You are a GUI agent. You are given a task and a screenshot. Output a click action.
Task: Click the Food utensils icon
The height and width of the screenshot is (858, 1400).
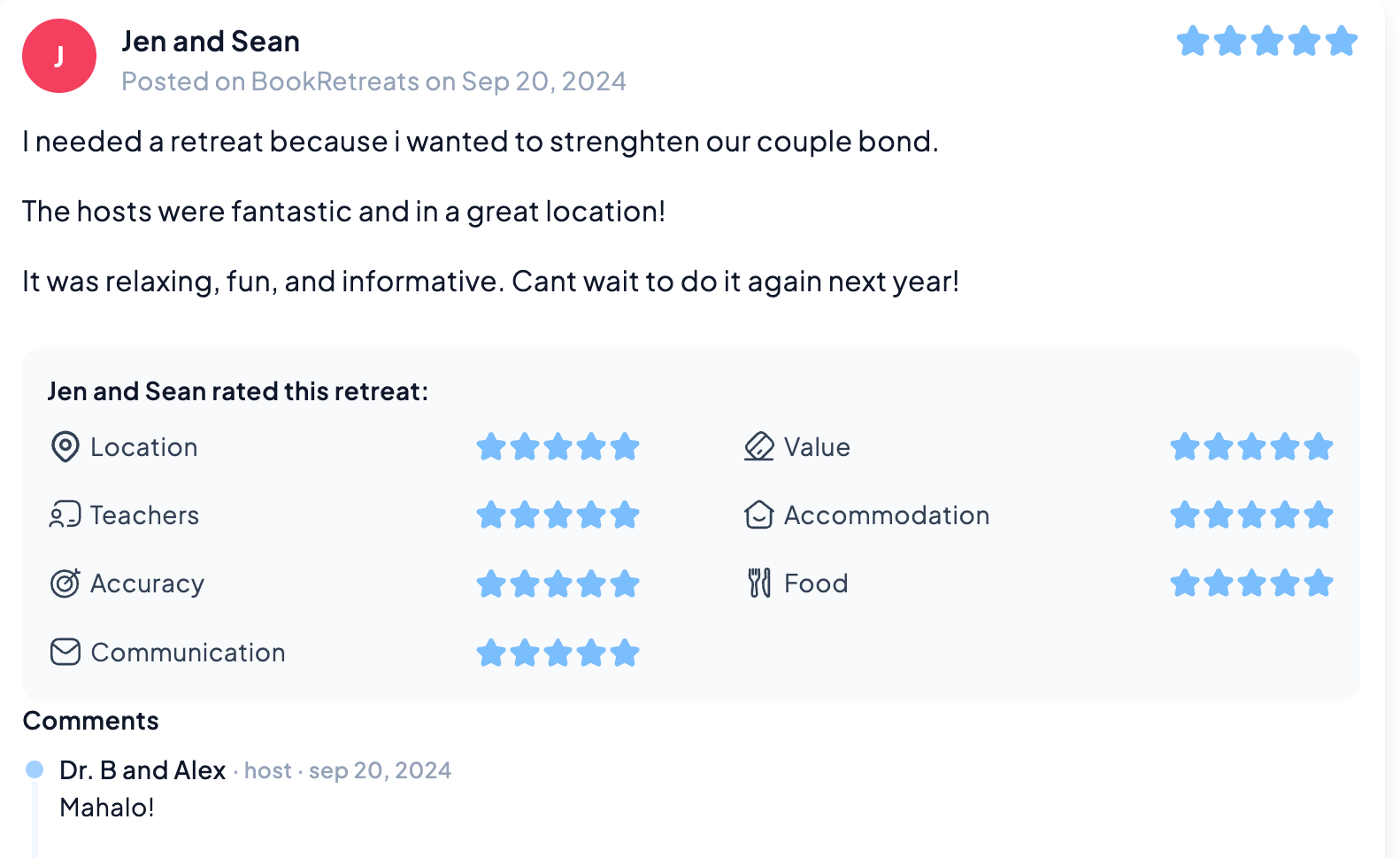point(759,584)
